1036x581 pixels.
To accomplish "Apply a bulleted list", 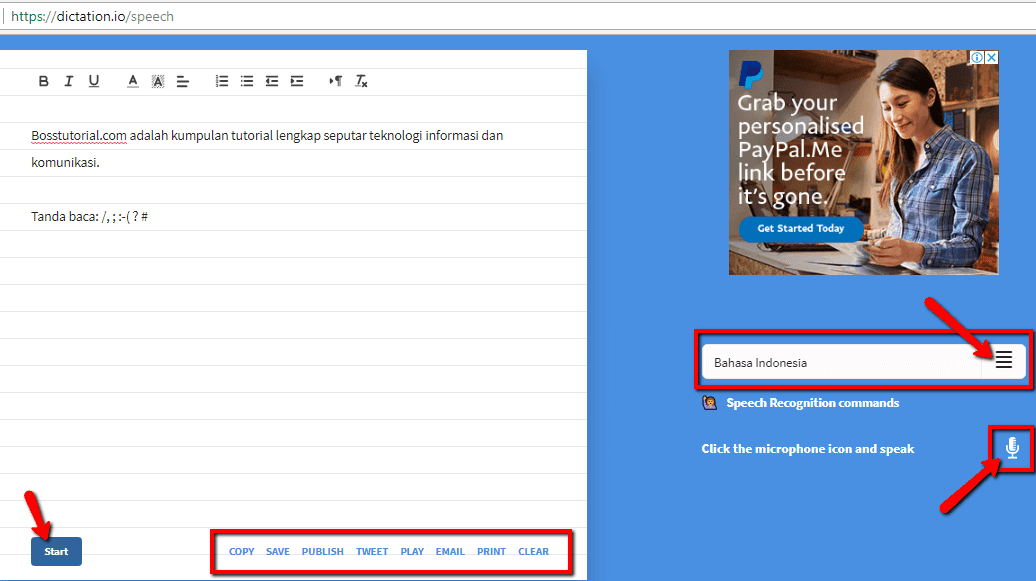I will (246, 81).
